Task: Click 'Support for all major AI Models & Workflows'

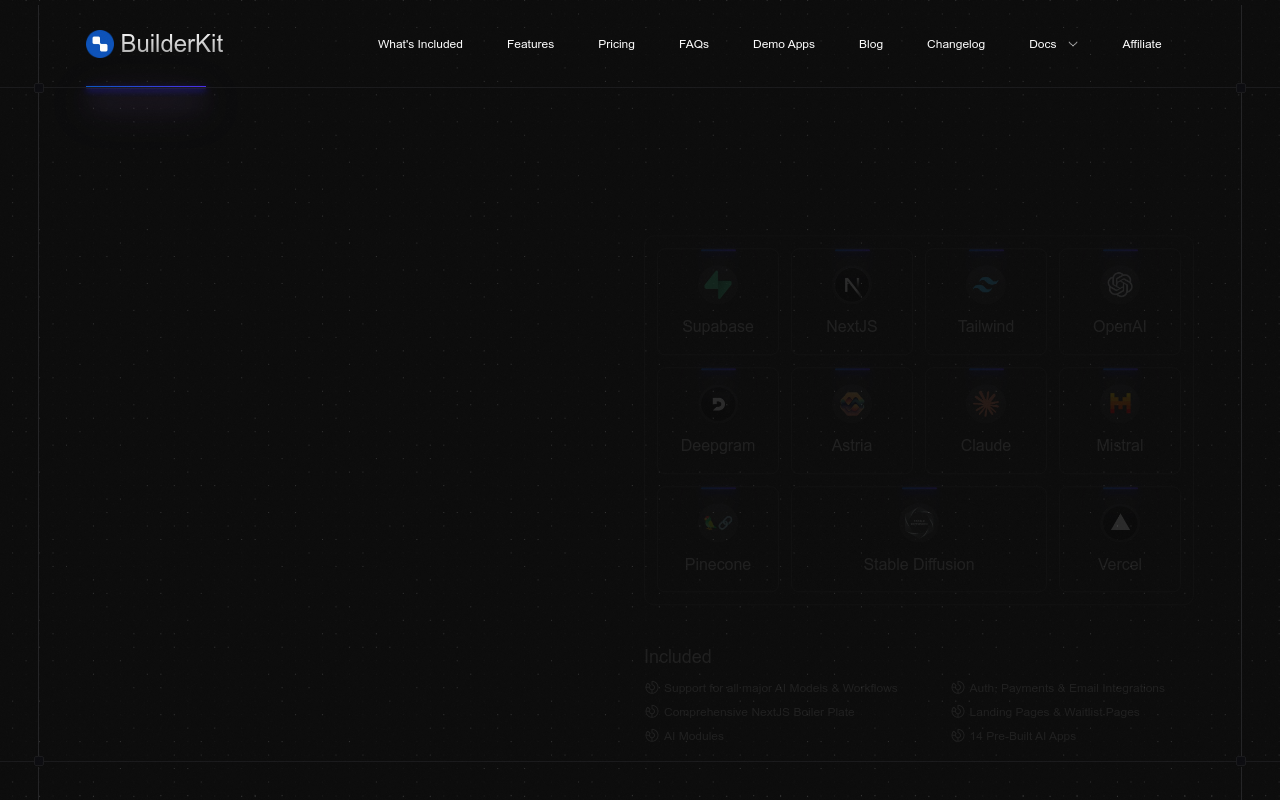Action: pyautogui.click(x=781, y=688)
